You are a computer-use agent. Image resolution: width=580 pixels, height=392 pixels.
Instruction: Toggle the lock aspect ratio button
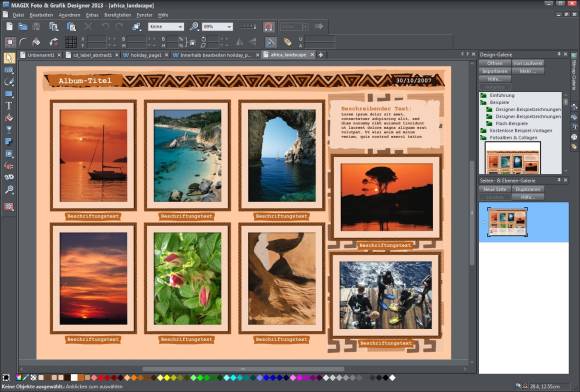[192, 43]
